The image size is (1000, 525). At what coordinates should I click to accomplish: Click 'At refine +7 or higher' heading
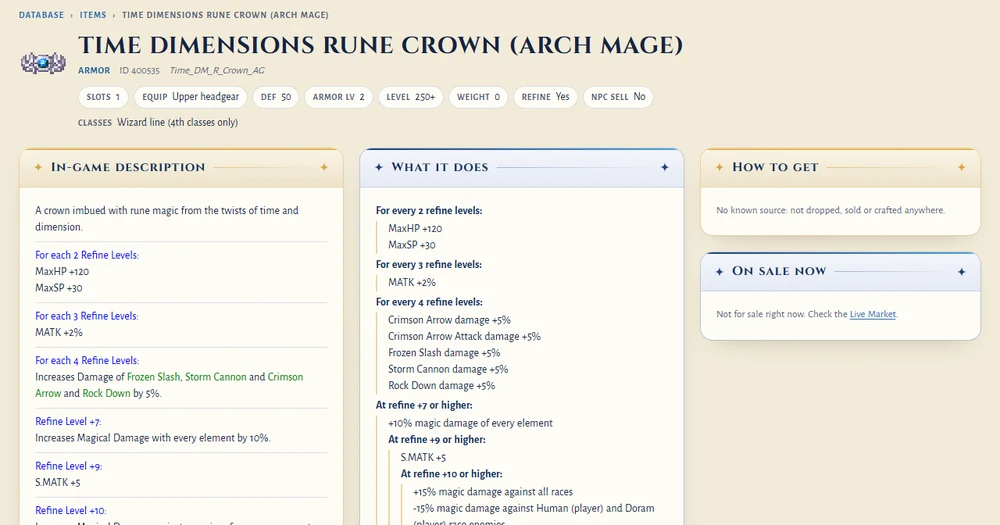click(x=422, y=405)
